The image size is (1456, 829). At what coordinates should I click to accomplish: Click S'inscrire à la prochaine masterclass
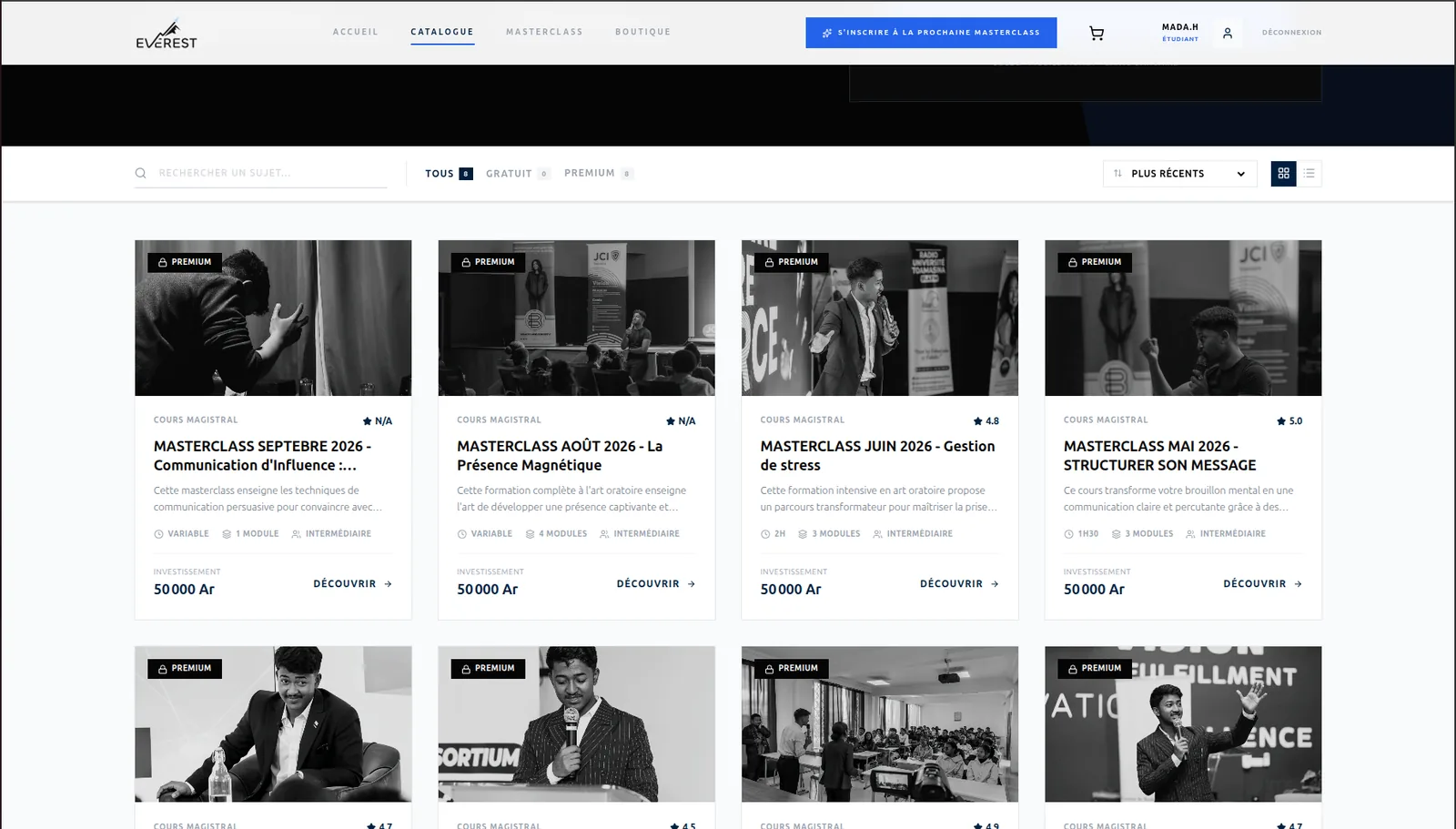click(x=931, y=33)
